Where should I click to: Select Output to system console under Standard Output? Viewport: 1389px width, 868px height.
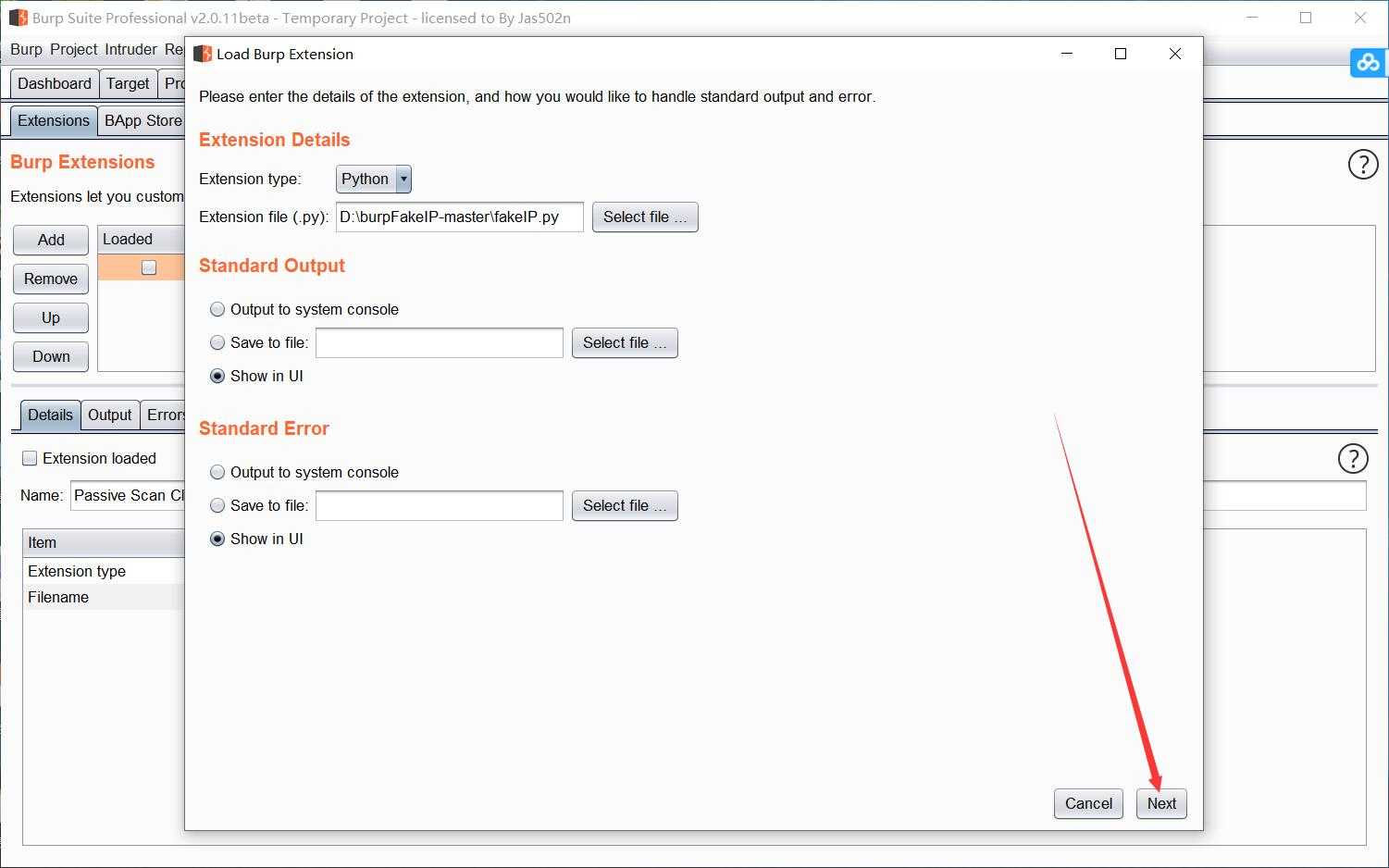click(x=217, y=309)
